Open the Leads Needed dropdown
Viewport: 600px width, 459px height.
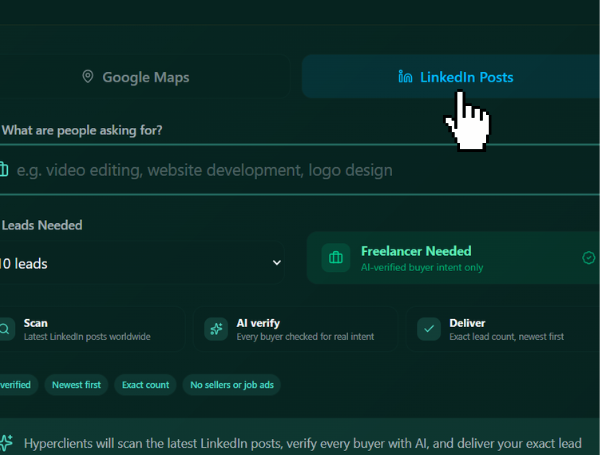coord(142,263)
